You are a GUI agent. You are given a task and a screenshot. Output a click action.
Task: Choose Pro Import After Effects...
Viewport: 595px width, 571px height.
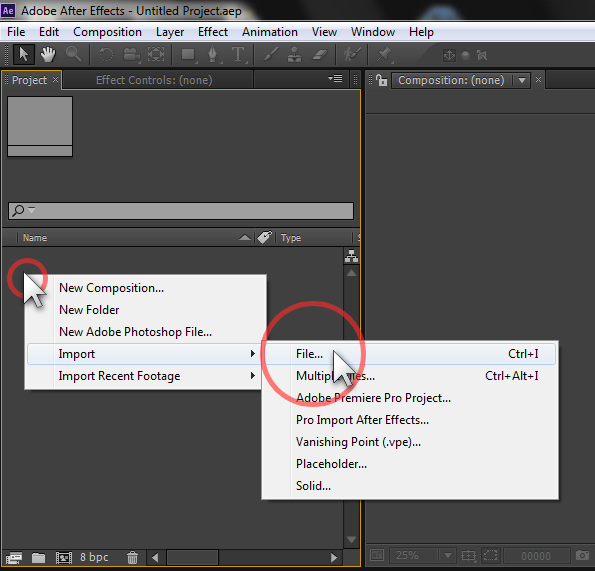point(410,420)
